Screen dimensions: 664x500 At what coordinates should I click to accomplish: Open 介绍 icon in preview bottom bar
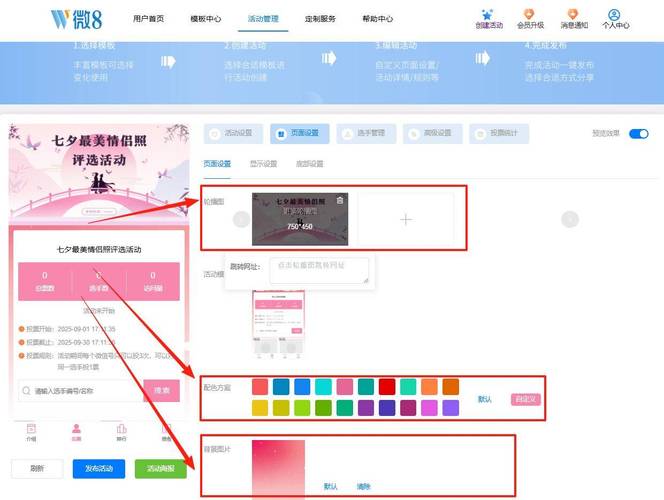click(x=31, y=432)
